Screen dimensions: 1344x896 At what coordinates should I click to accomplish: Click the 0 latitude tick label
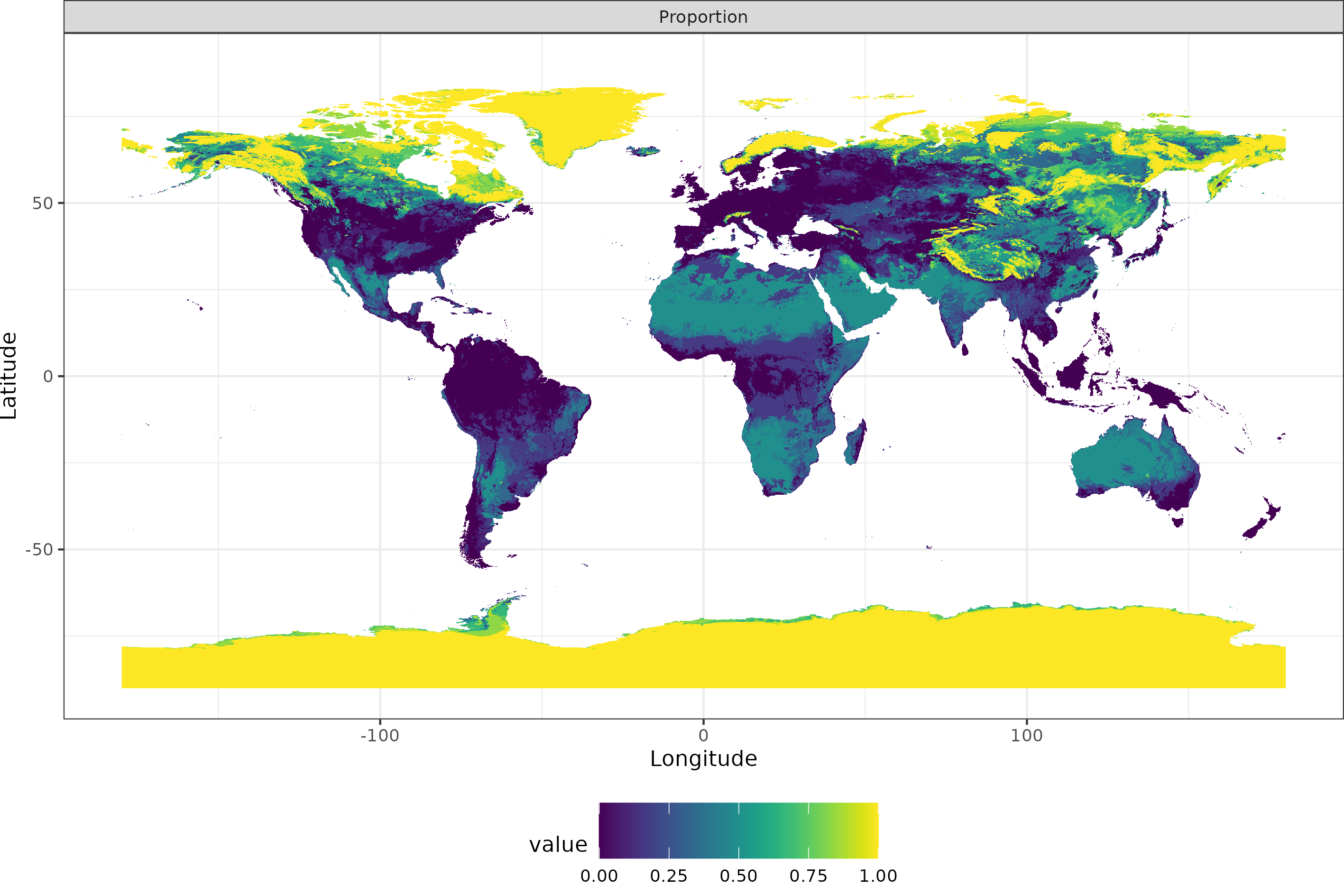coord(48,377)
